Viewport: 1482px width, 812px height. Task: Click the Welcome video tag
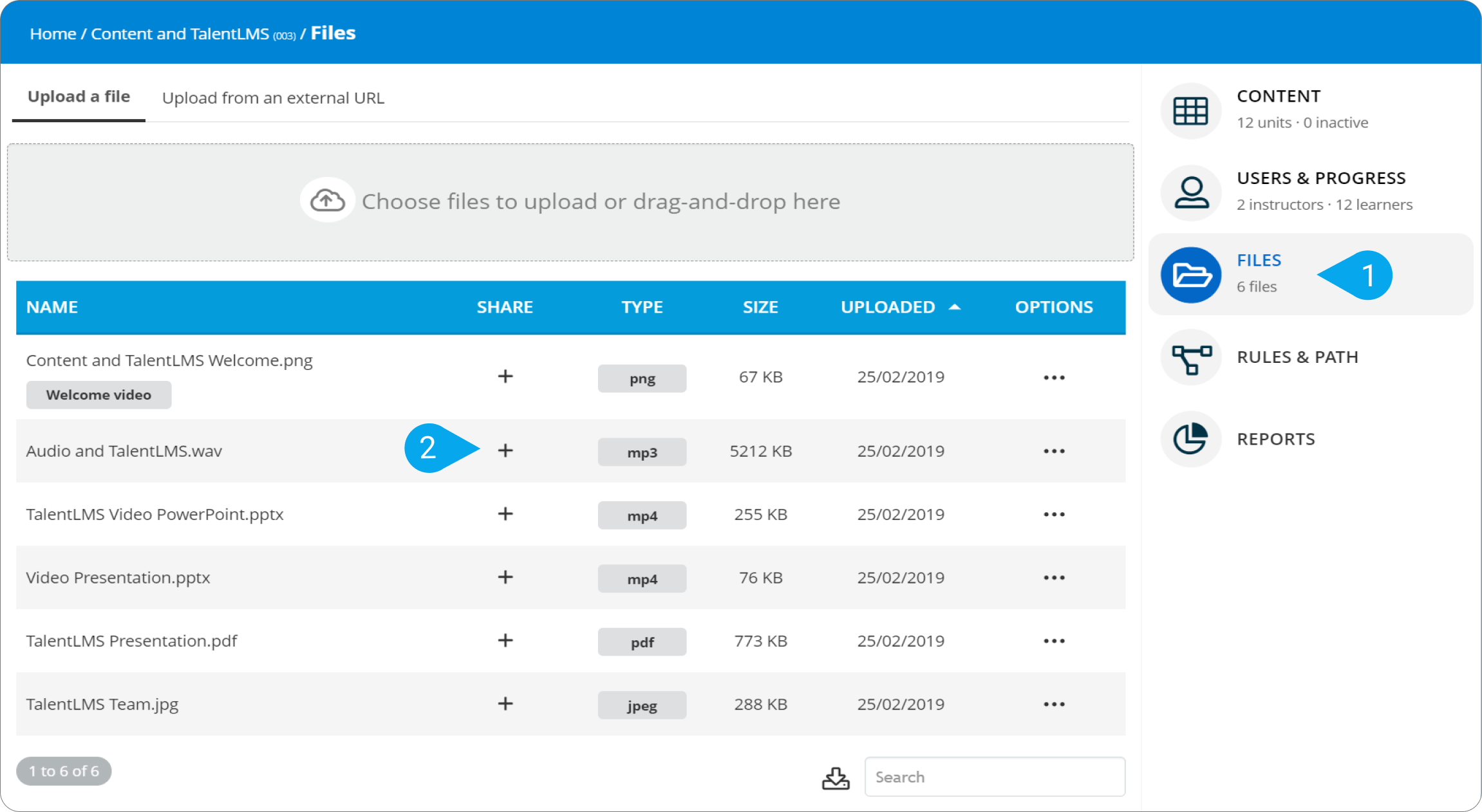tap(98, 395)
